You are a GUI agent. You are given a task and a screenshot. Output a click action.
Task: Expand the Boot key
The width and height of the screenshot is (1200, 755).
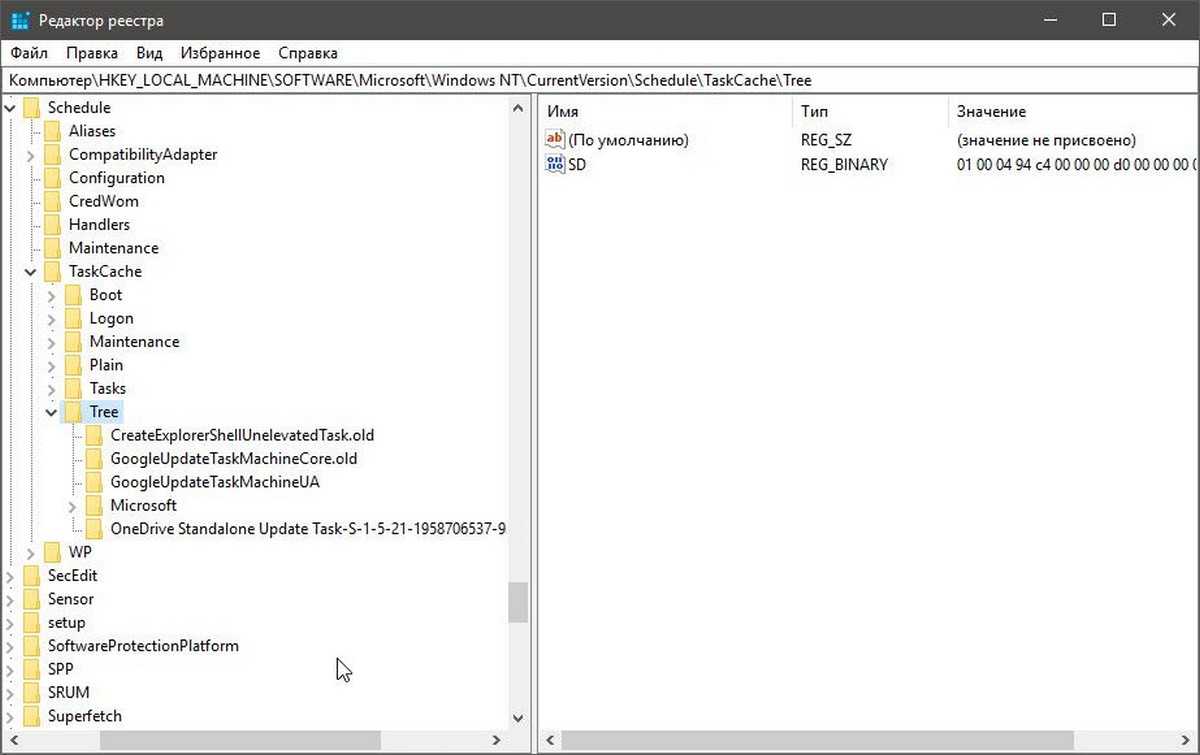[x=52, y=295]
